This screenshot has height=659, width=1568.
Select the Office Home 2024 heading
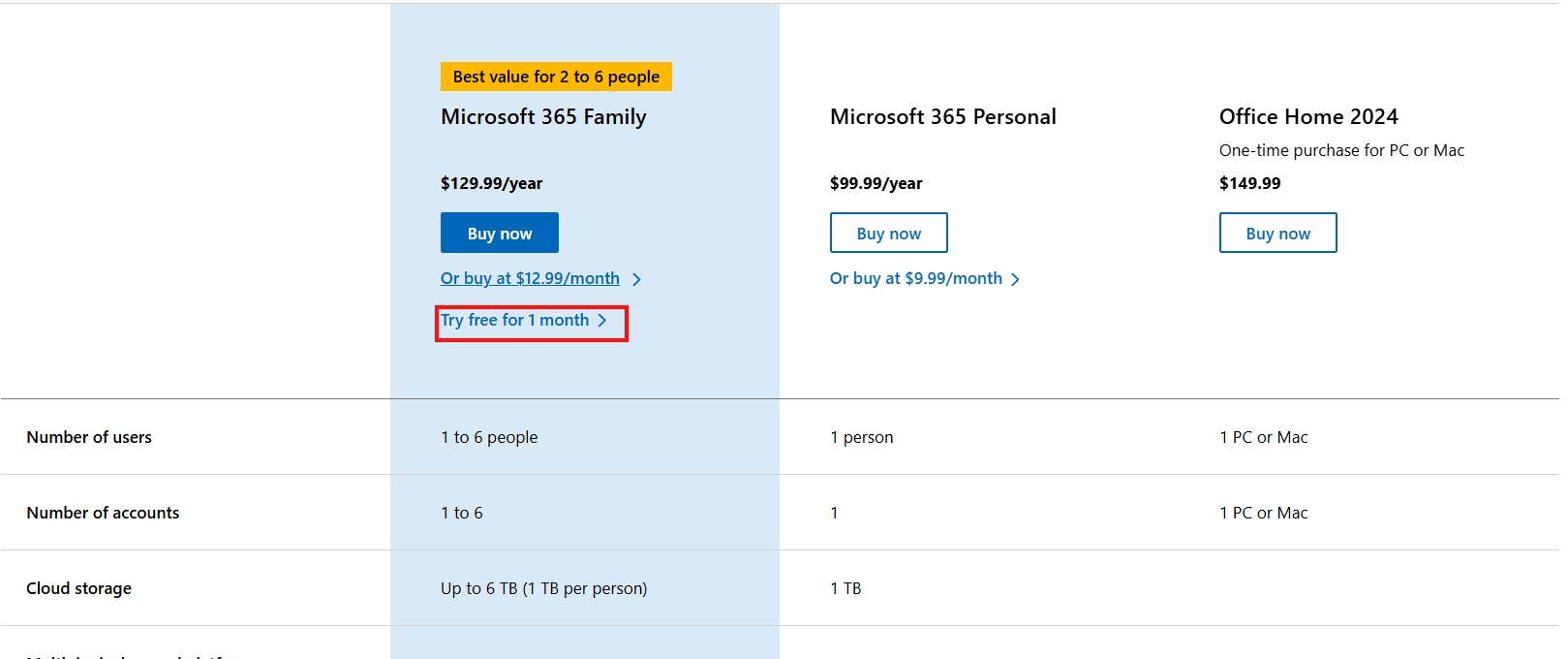click(1308, 116)
